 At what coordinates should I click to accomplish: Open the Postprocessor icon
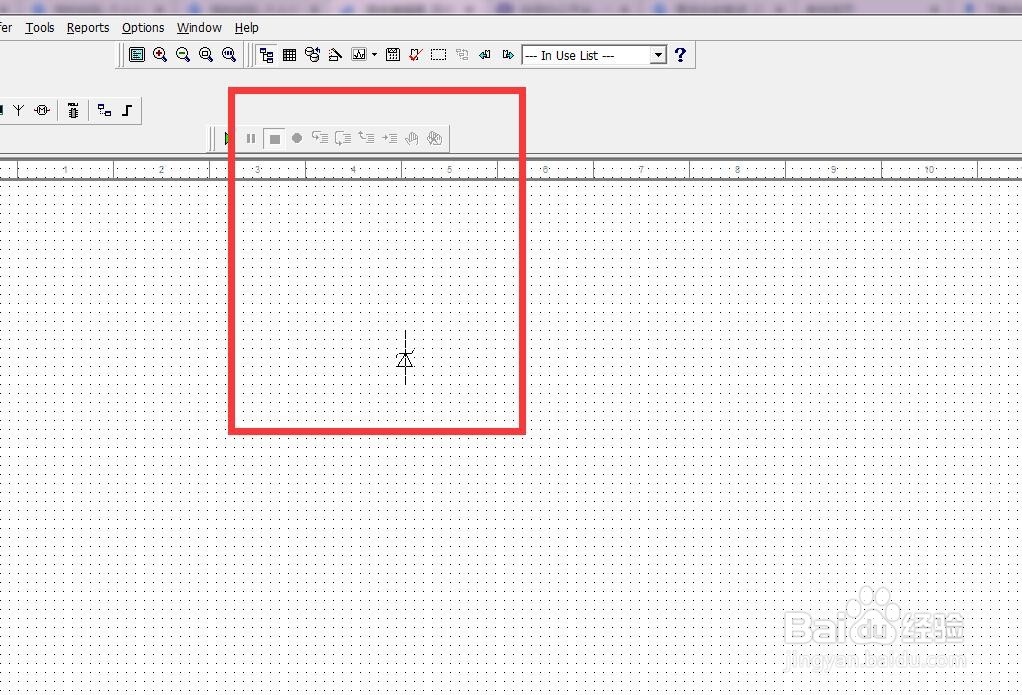pyautogui.click(x=393, y=55)
